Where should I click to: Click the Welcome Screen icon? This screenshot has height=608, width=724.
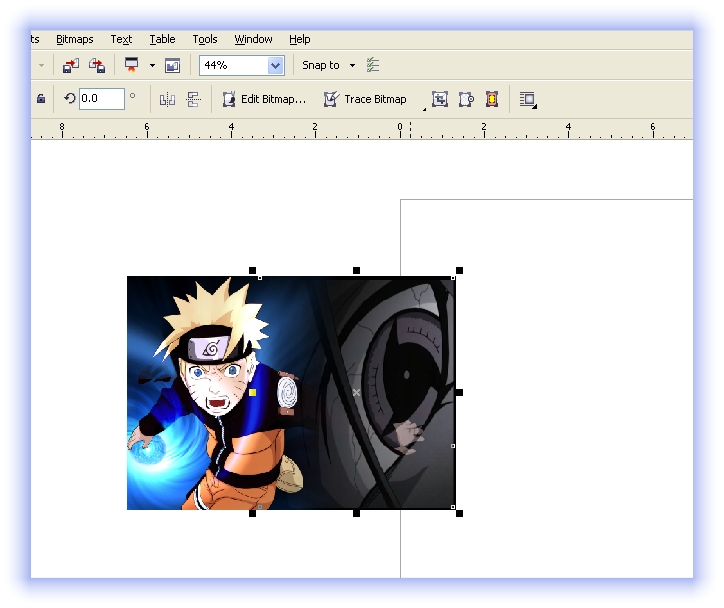click(x=172, y=66)
